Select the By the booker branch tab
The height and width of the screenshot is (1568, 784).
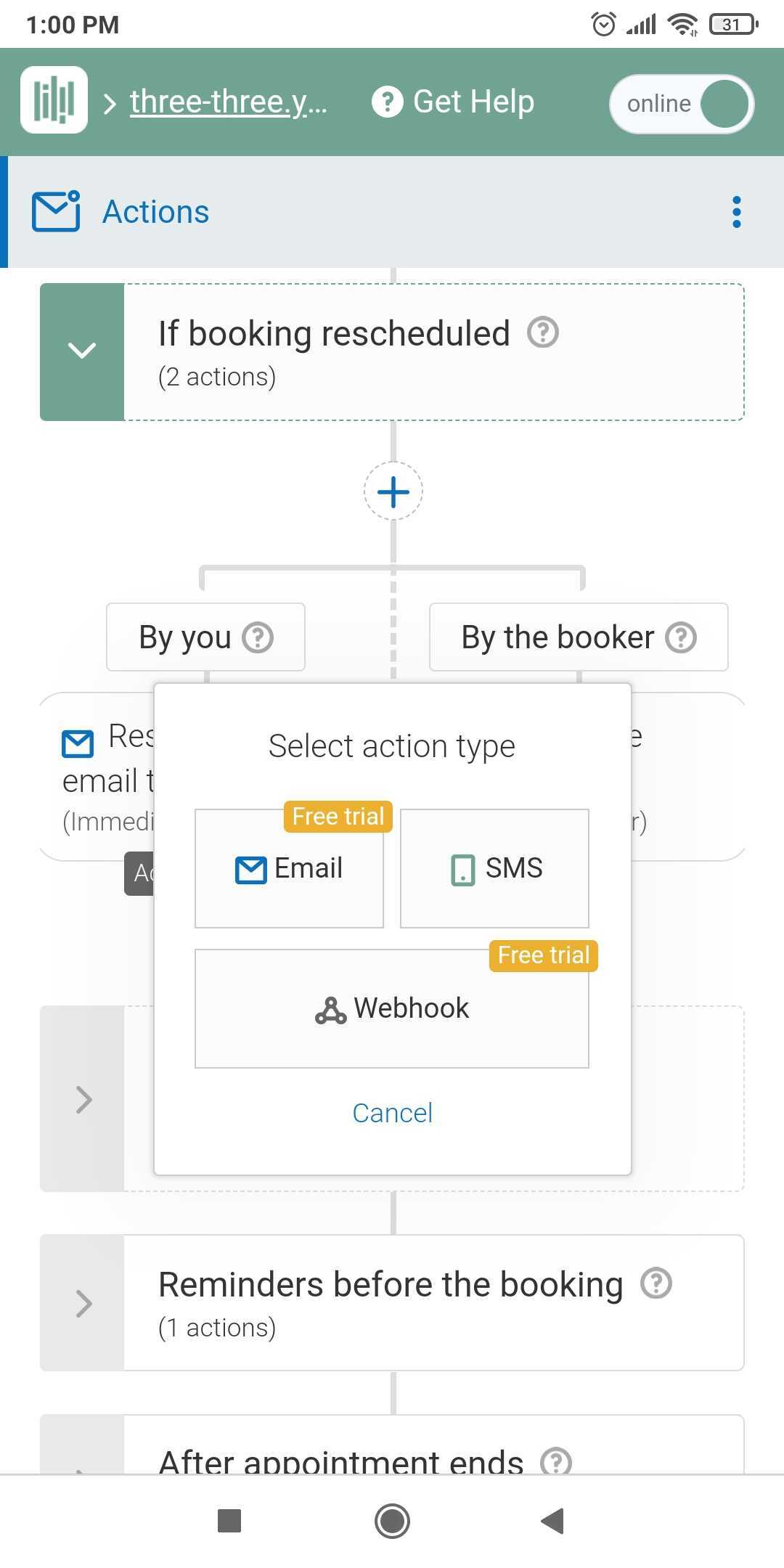(x=579, y=637)
